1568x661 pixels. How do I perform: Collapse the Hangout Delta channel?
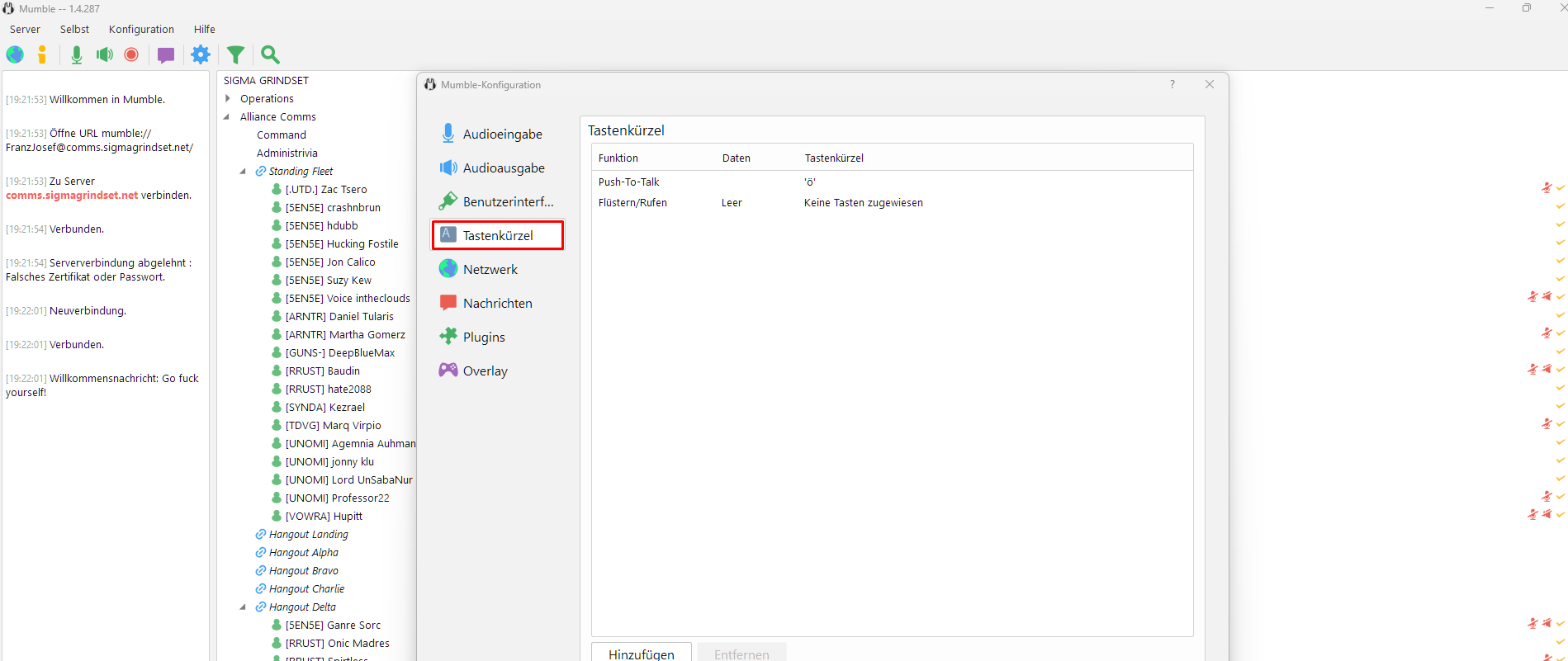click(243, 607)
